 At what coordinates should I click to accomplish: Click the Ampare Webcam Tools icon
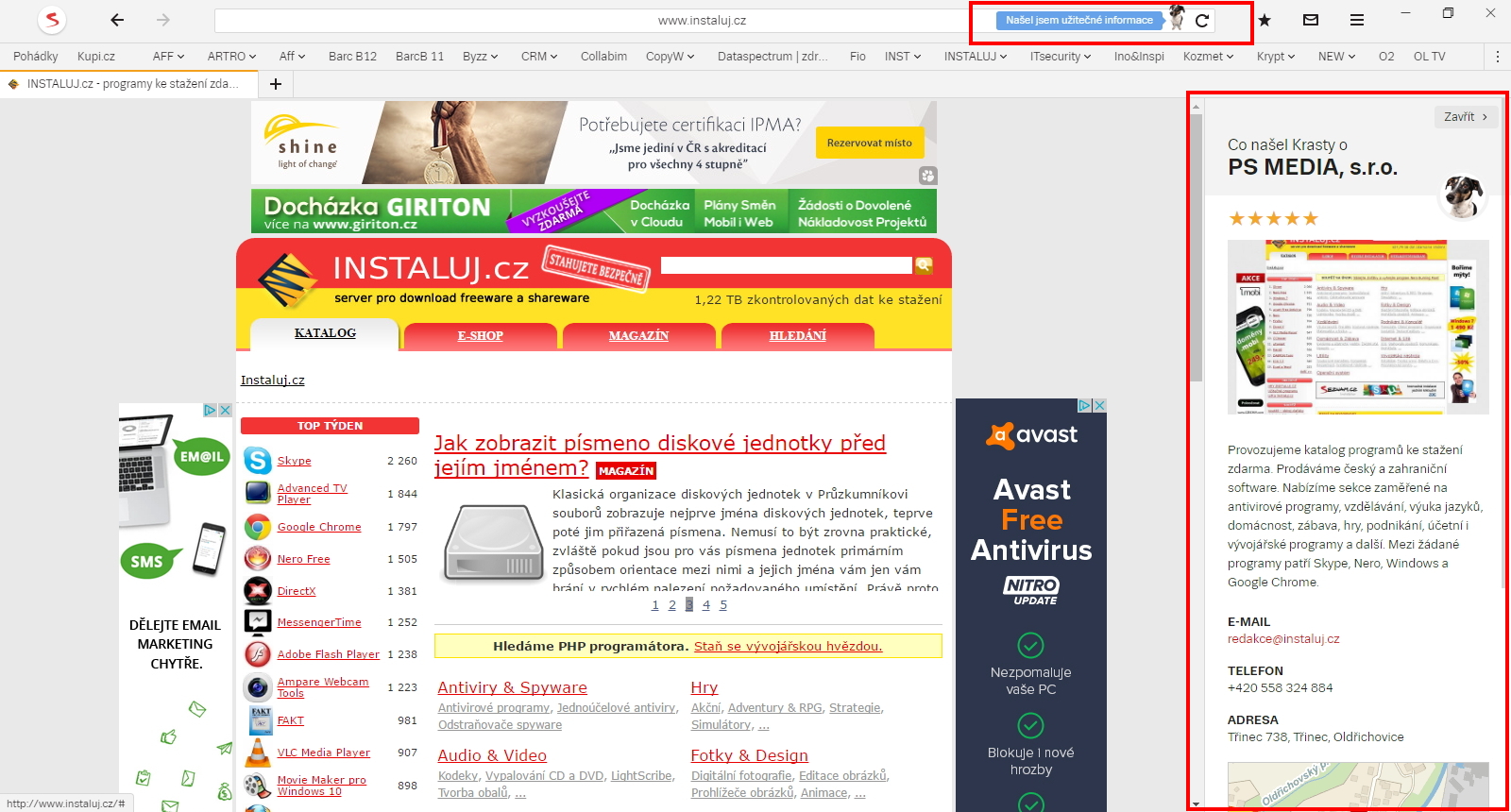point(258,686)
